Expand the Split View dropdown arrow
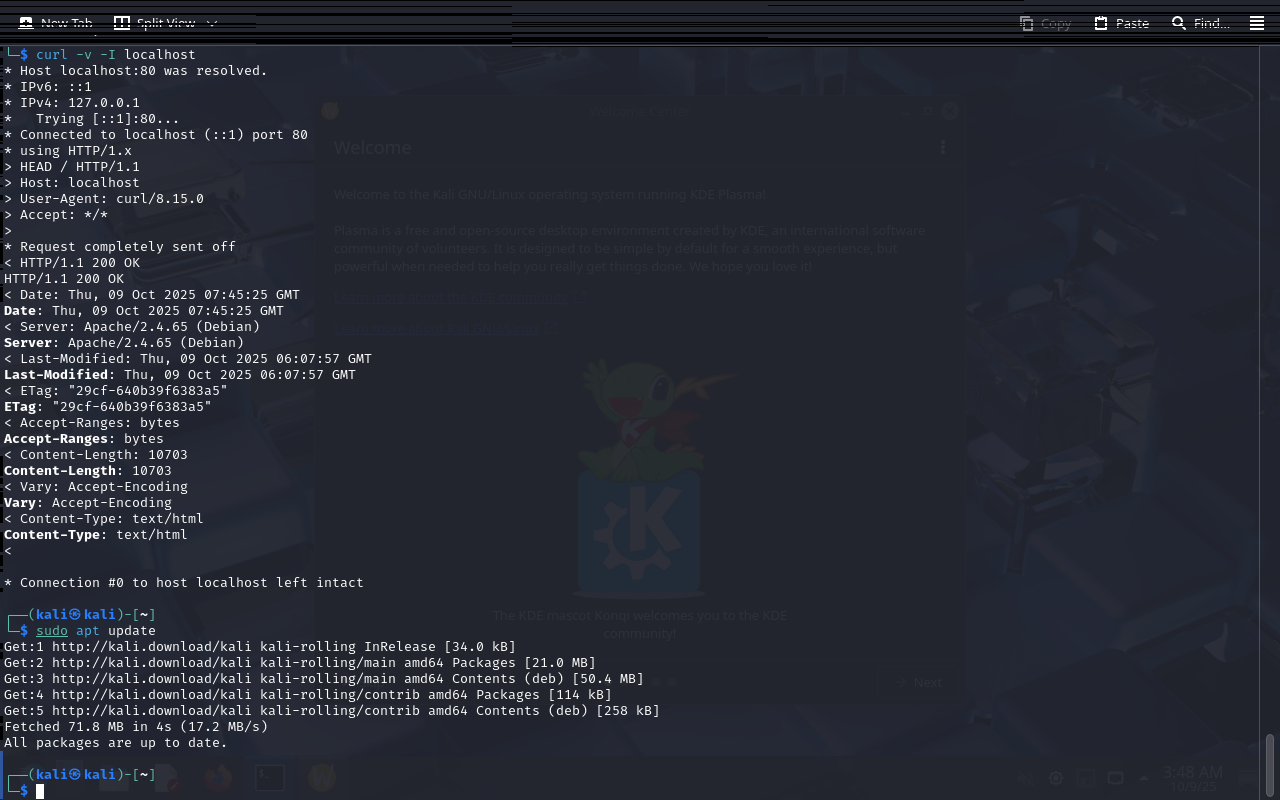The height and width of the screenshot is (800, 1280). [x=211, y=23]
